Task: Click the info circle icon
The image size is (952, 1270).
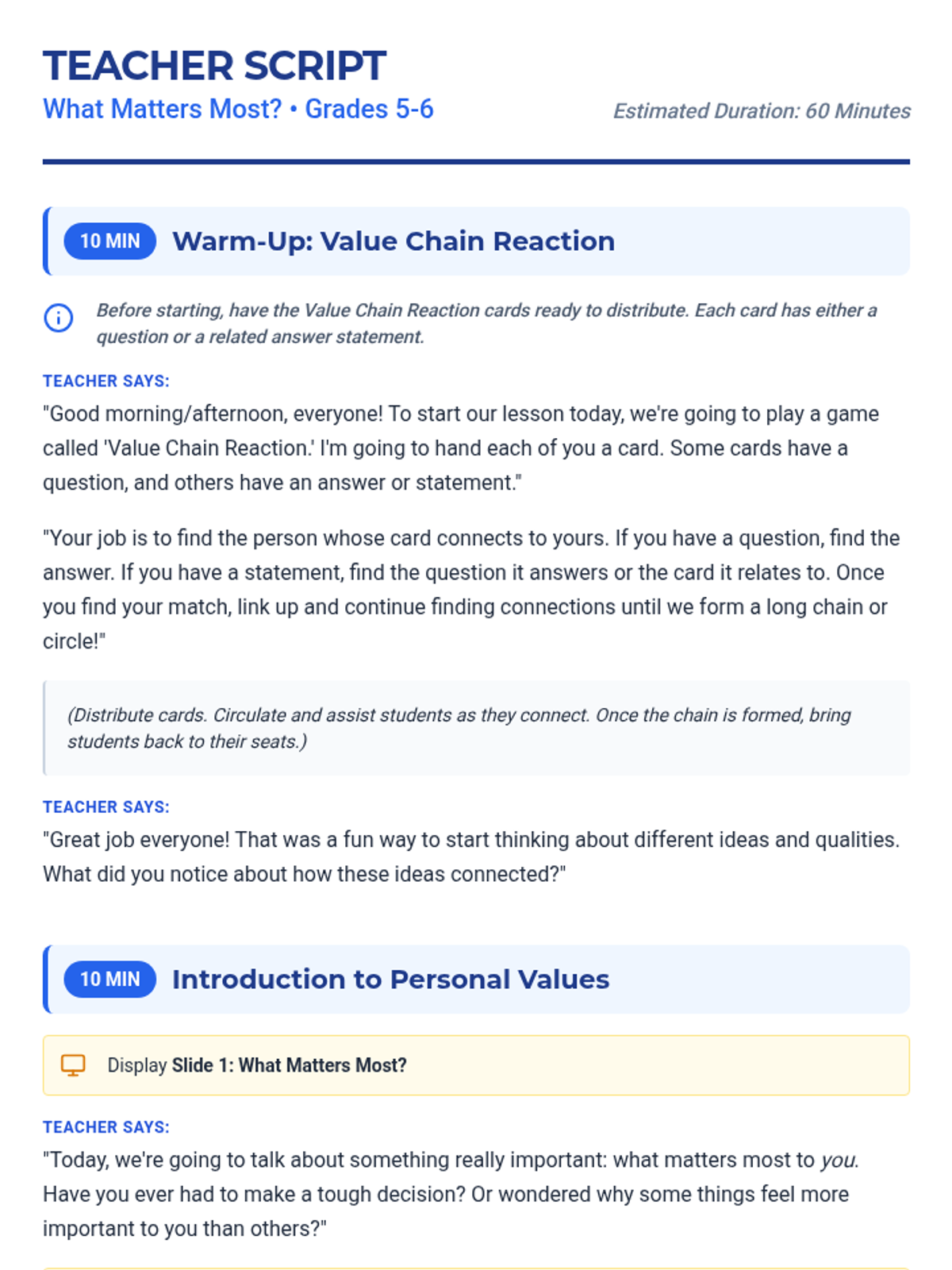Action: pos(58,318)
